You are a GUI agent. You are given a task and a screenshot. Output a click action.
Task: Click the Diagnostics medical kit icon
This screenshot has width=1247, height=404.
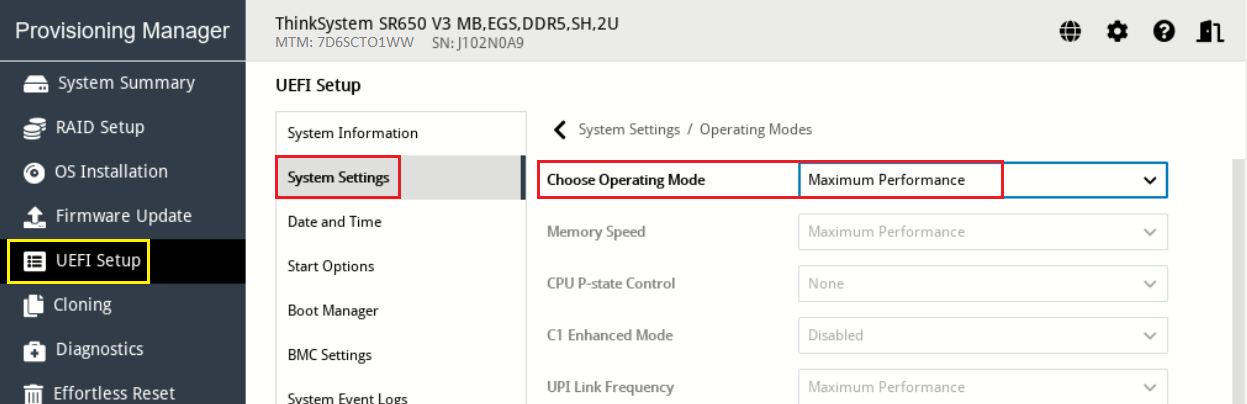[35, 350]
